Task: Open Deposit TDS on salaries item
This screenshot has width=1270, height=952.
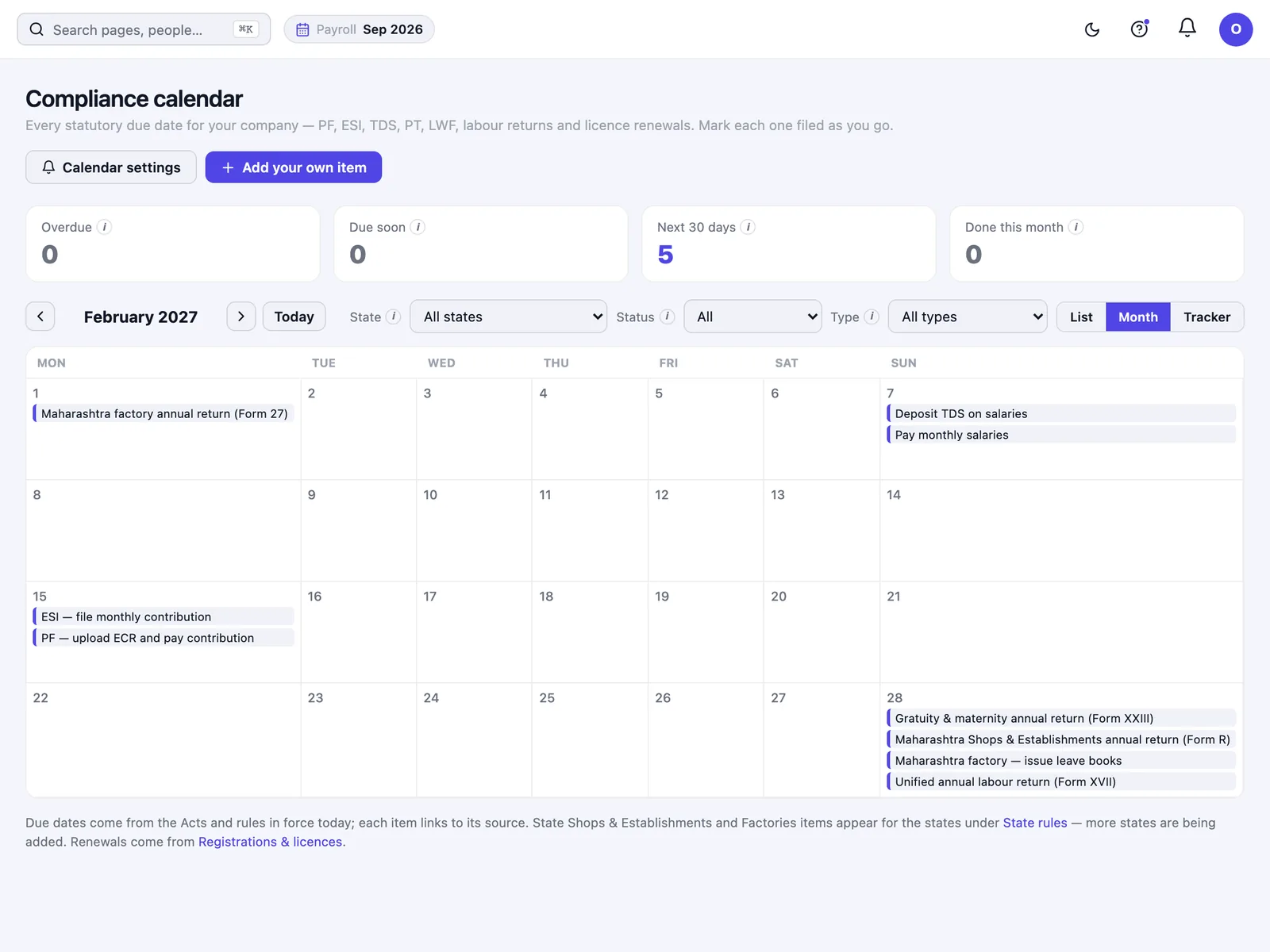Action: coord(1061,413)
